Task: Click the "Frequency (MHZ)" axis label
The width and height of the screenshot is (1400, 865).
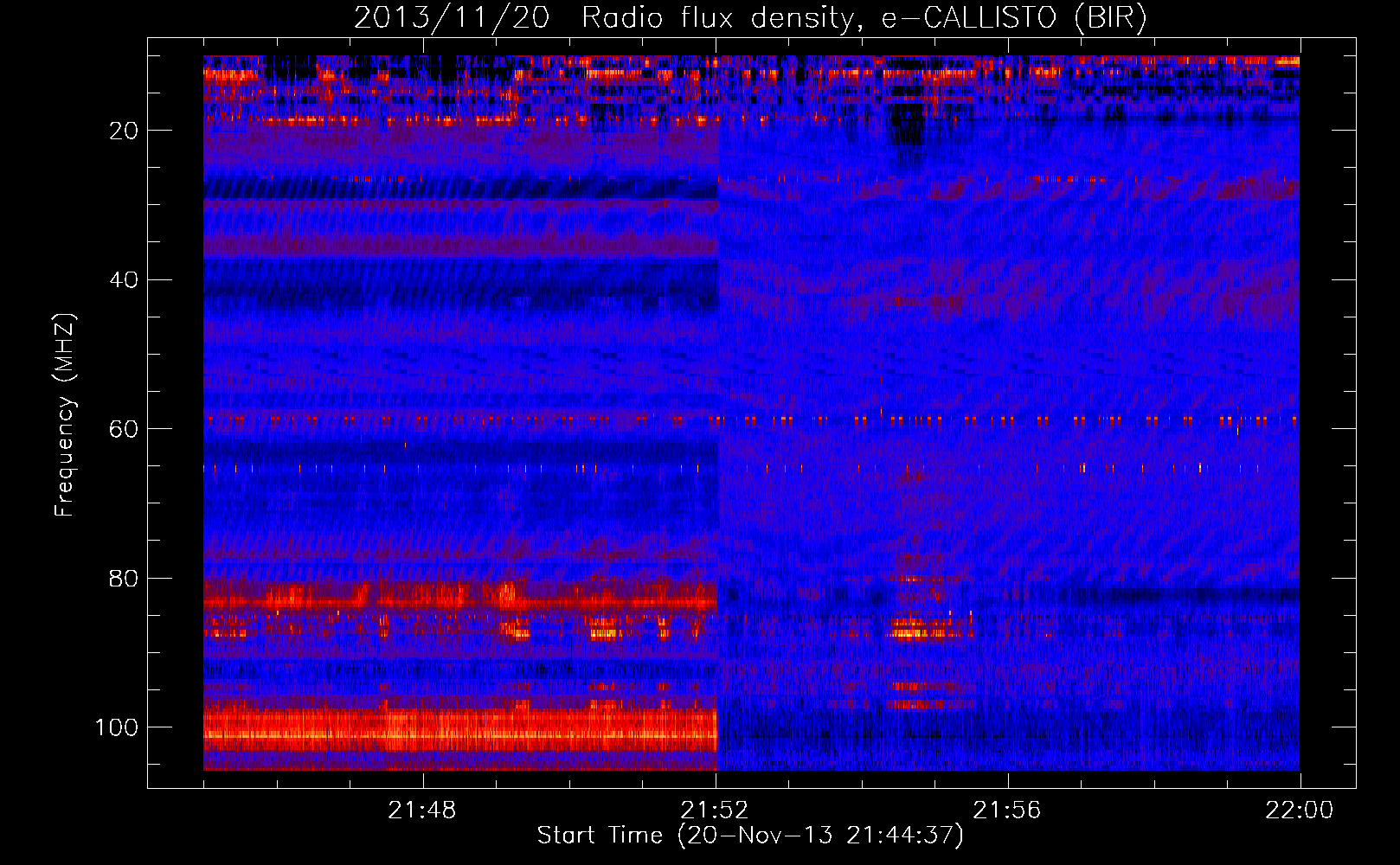Action: 65,414
